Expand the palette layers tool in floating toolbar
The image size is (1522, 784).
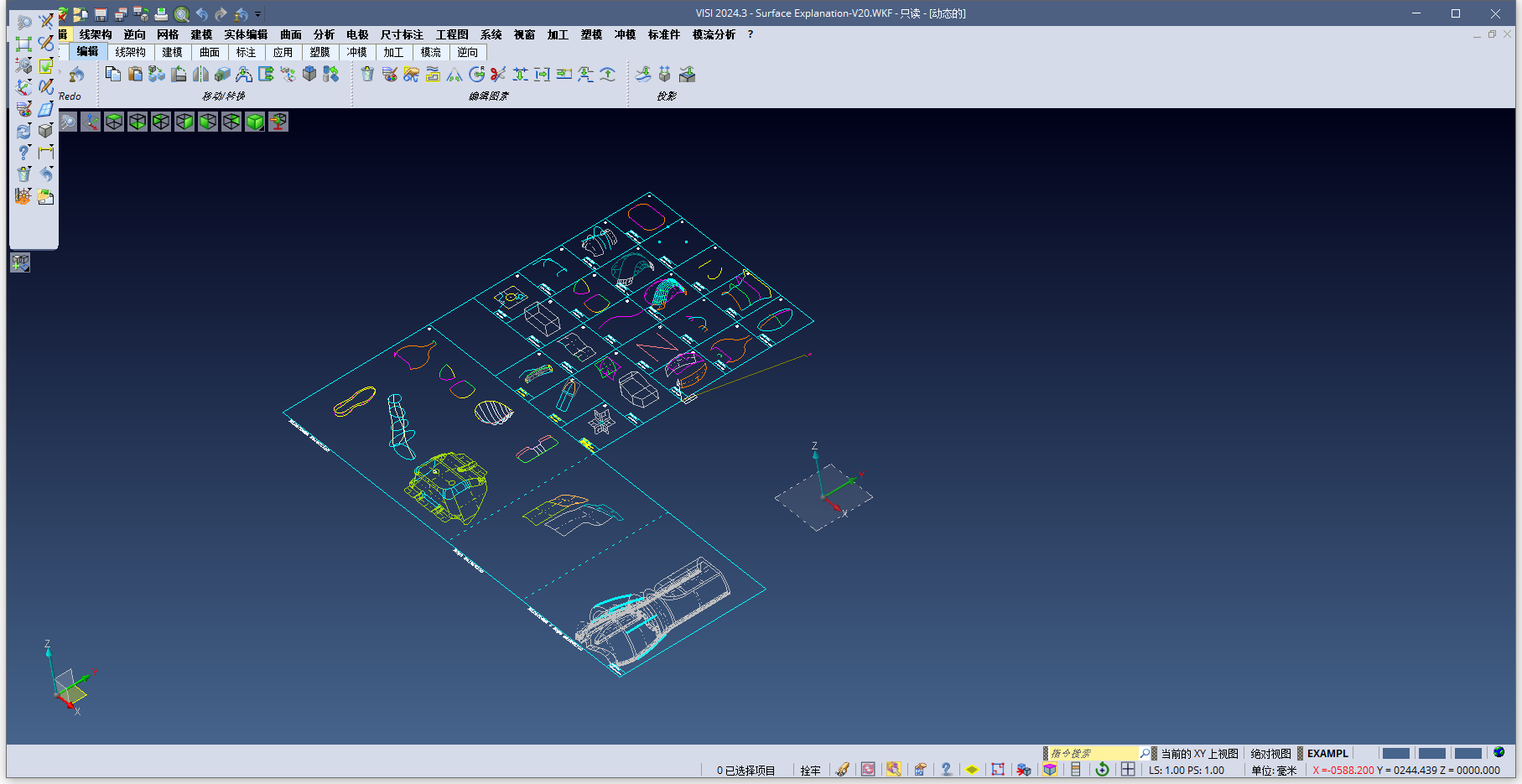[23, 109]
